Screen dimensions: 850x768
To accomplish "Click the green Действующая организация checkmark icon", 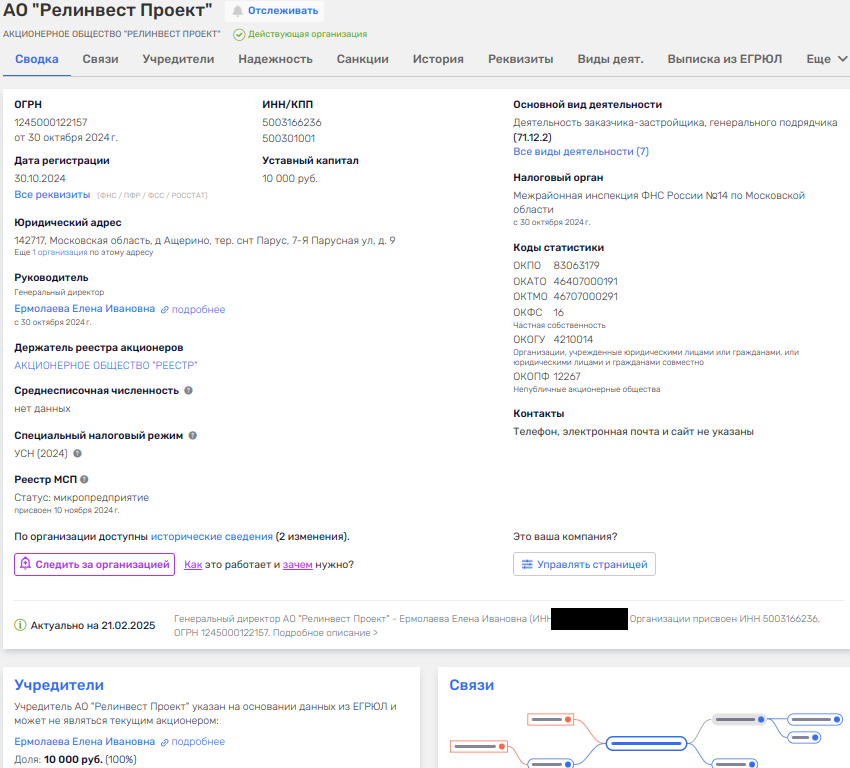I will tap(239, 34).
